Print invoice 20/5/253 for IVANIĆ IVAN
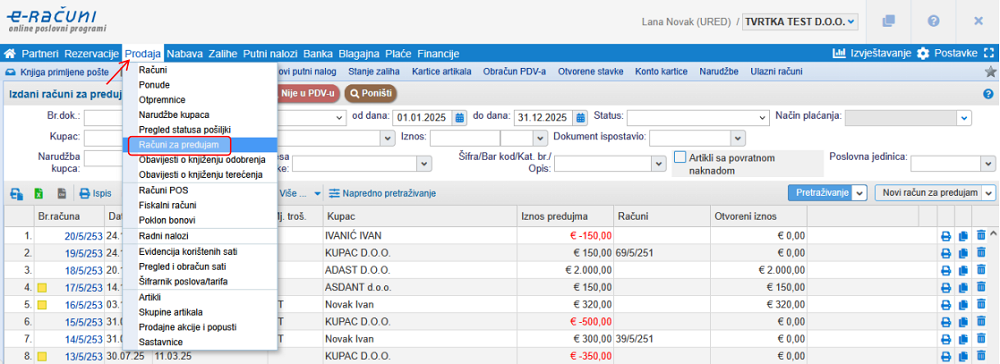The height and width of the screenshot is (364, 1000). click(x=946, y=236)
